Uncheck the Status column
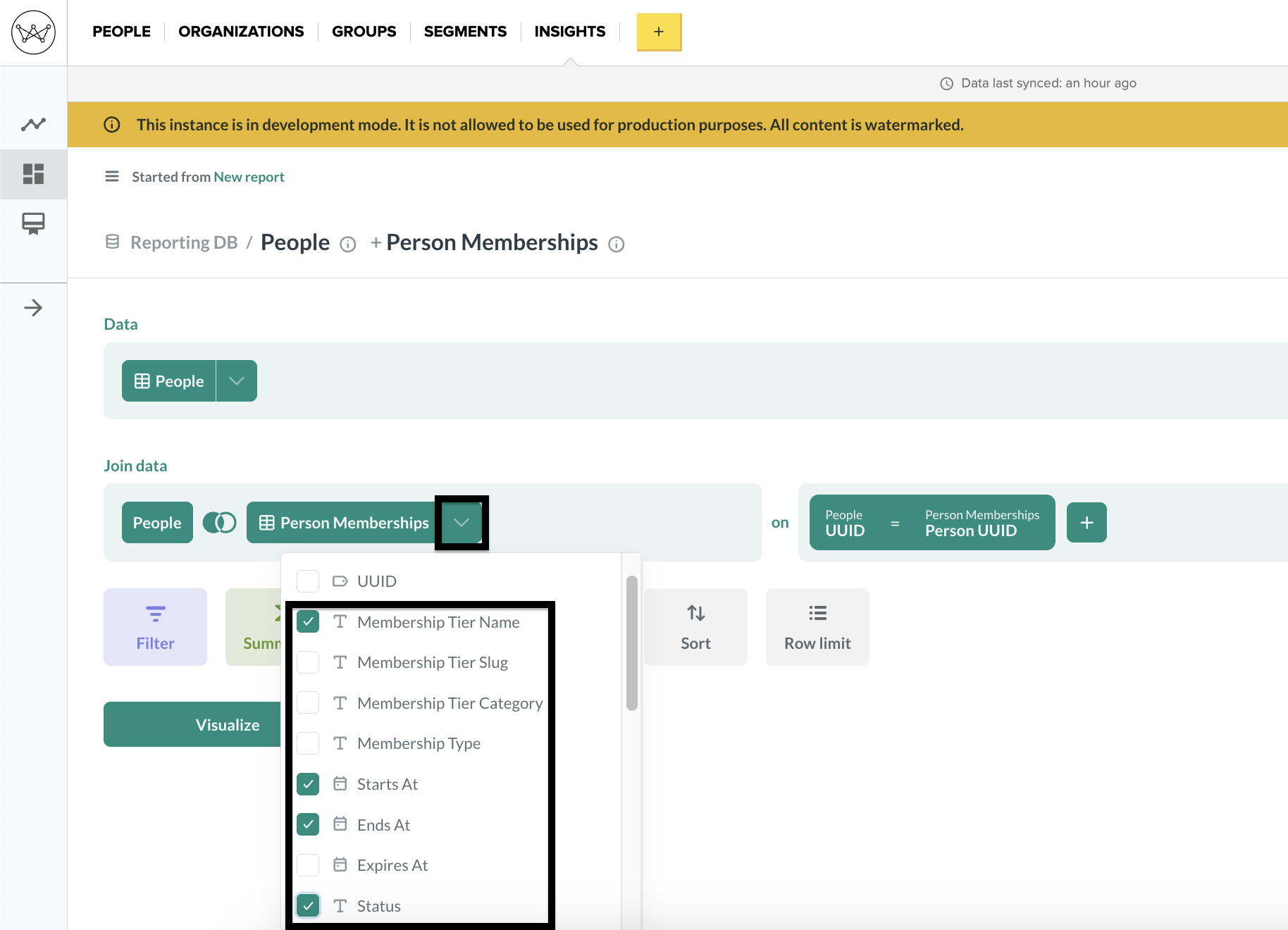Image resolution: width=1288 pixels, height=930 pixels. click(x=308, y=905)
